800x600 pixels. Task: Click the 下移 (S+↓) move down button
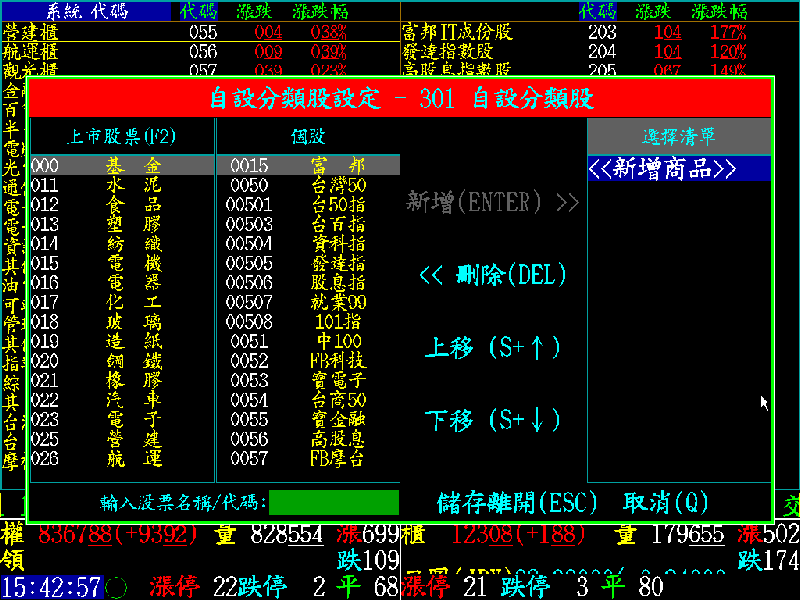point(495,417)
